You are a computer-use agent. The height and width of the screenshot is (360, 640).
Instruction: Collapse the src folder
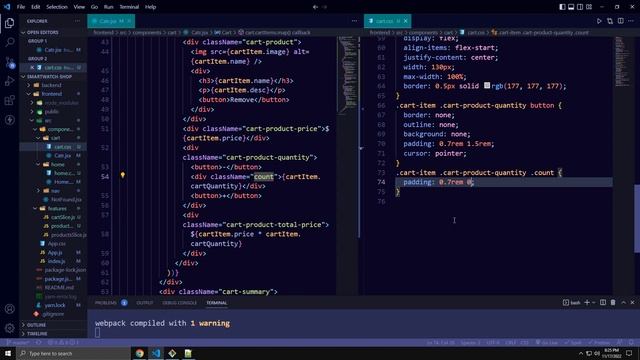click(x=48, y=120)
